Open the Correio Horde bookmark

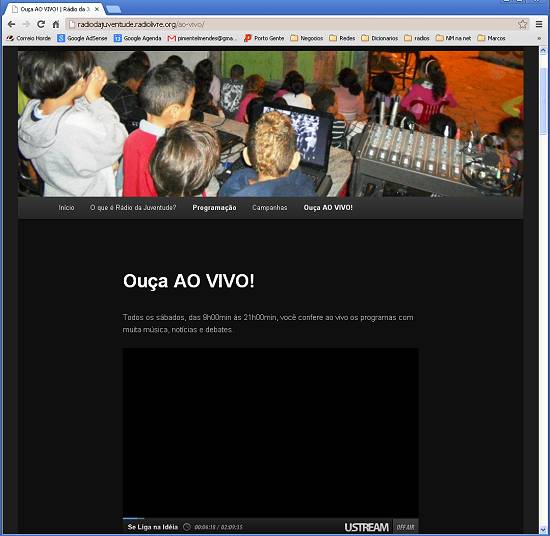[x=28, y=38]
